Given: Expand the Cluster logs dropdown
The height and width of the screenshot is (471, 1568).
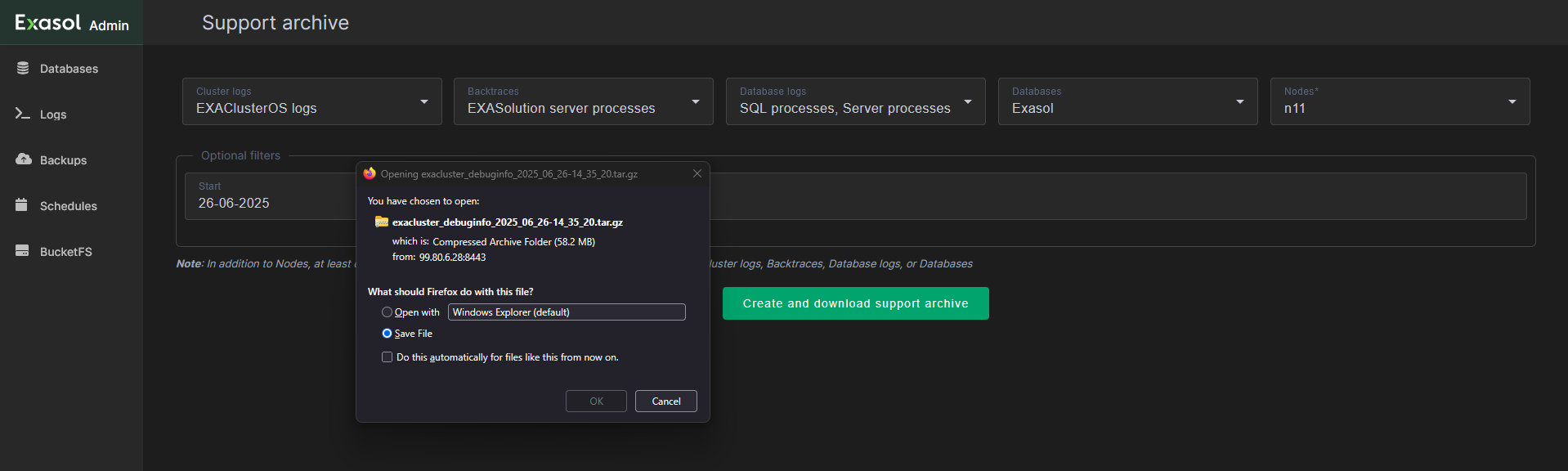Looking at the screenshot, I should pos(312,101).
